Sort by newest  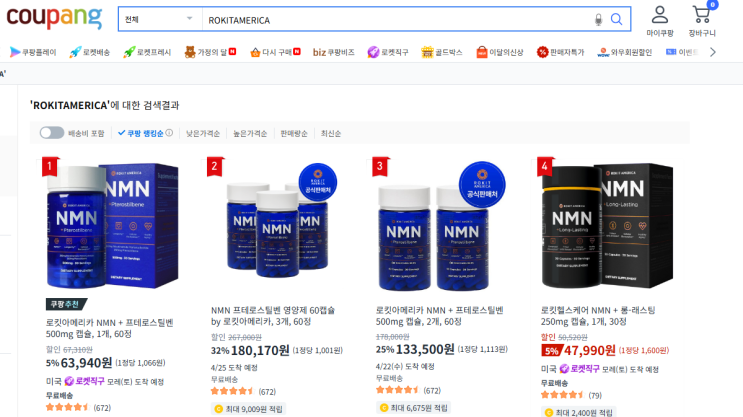(331, 134)
